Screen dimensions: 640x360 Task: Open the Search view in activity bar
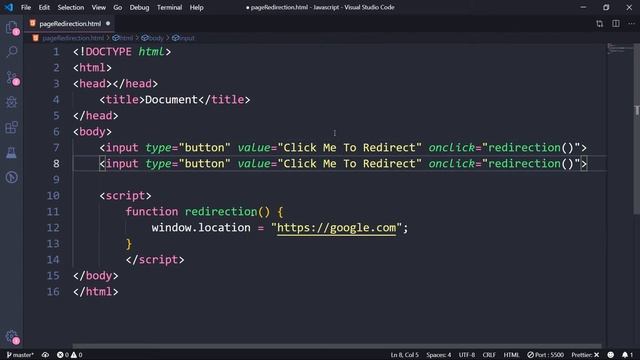click(12, 52)
